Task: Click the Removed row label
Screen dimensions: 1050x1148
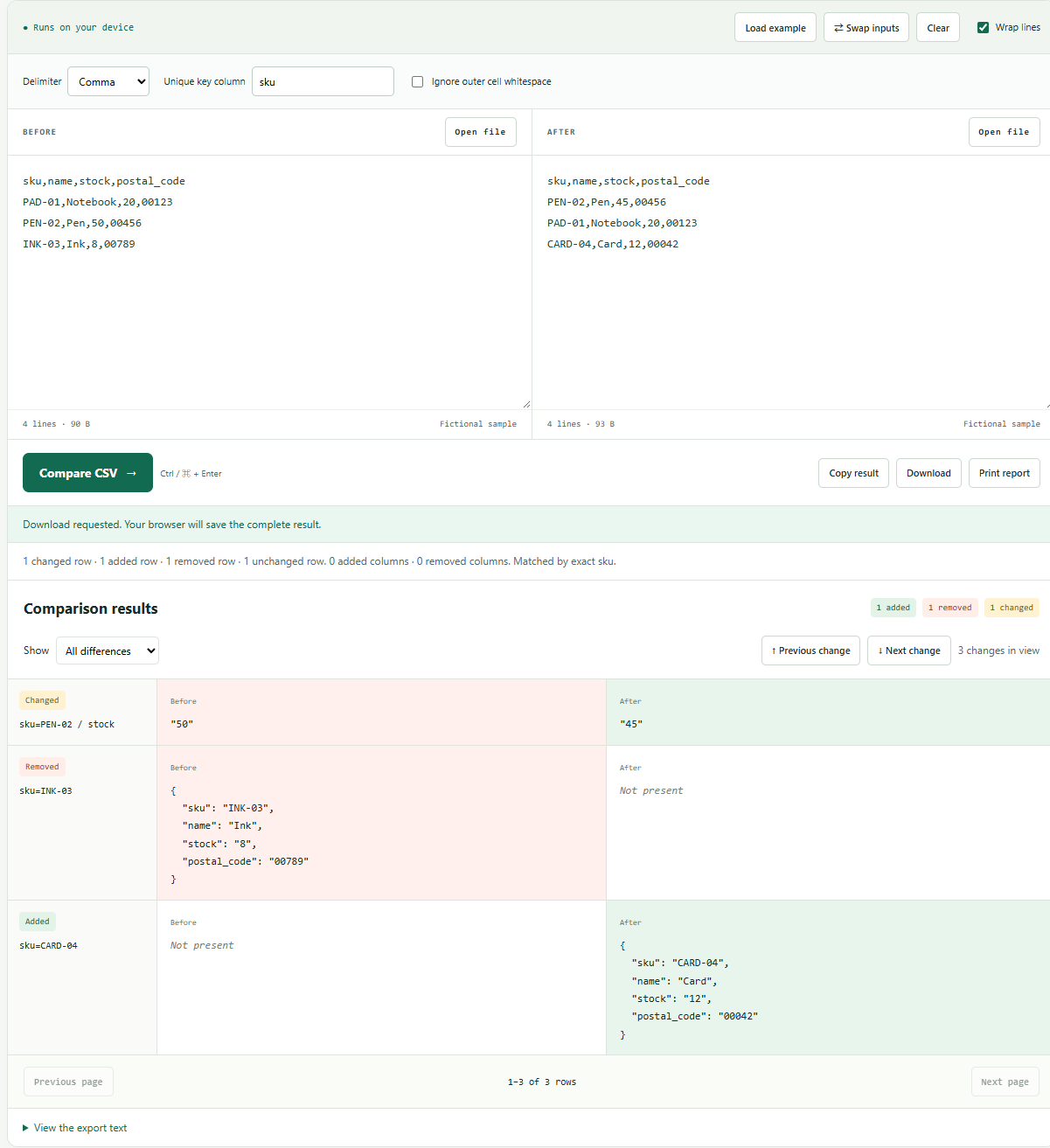Action: tap(42, 767)
